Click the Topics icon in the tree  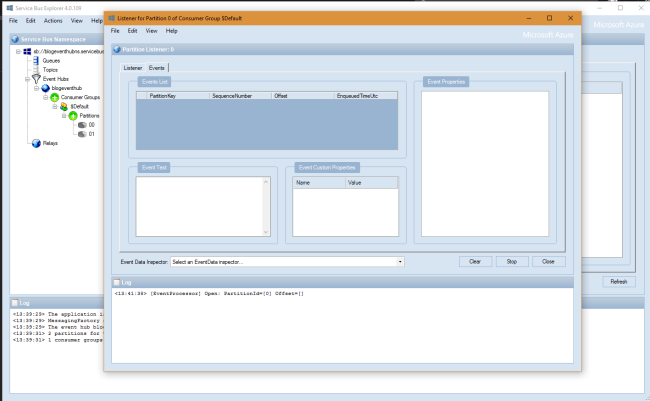[36, 70]
